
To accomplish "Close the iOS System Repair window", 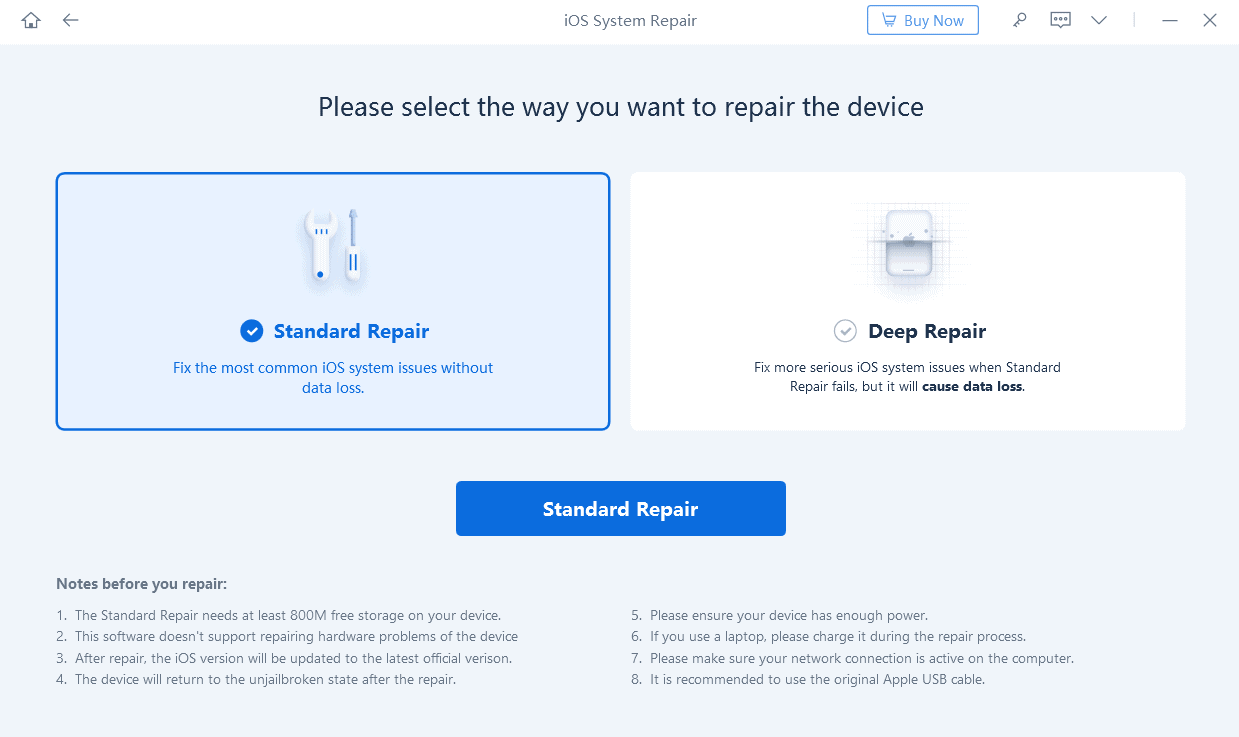I will point(1210,20).
